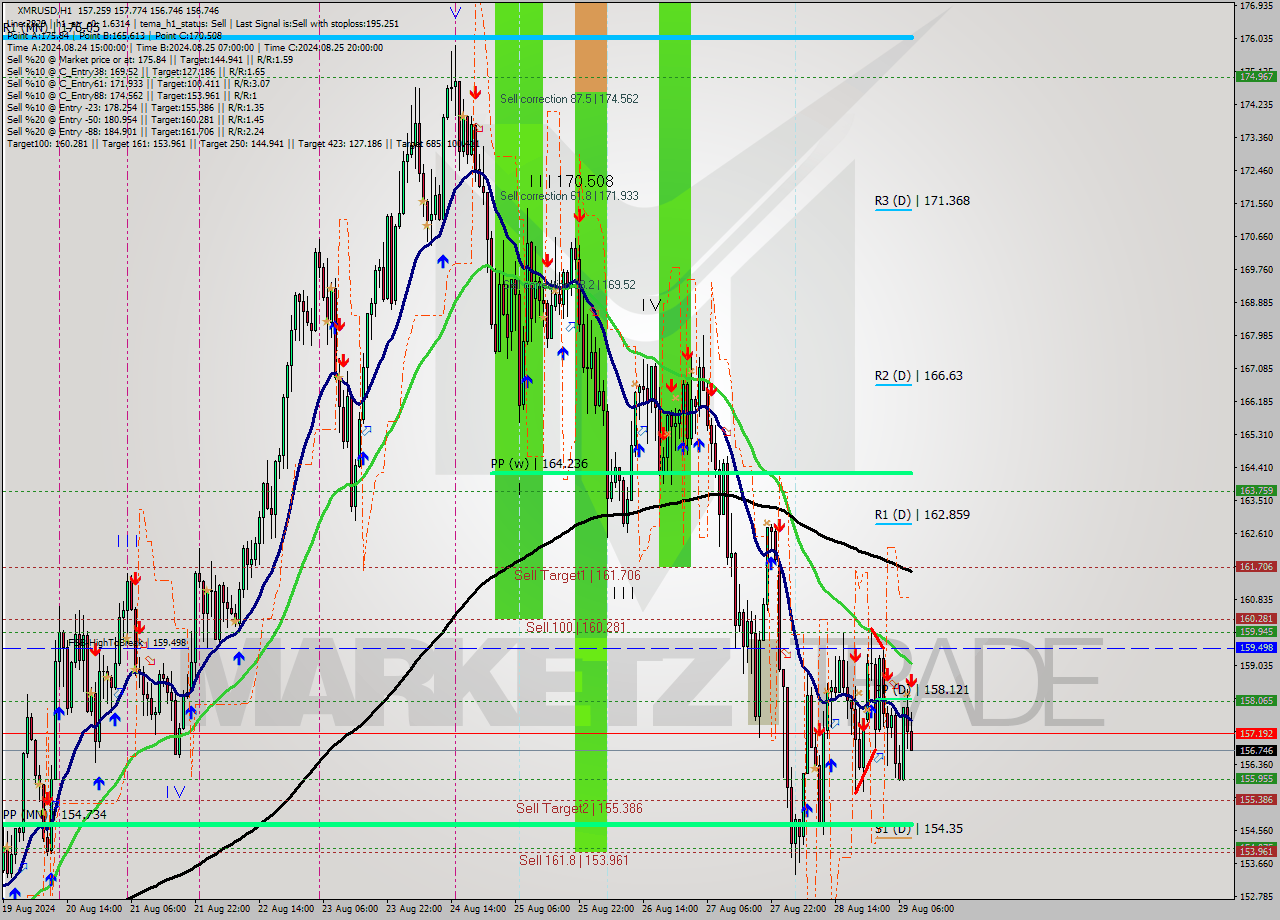This screenshot has height=920, width=1280.
Task: Click the 155.386 red price tag
Action: [1256, 799]
